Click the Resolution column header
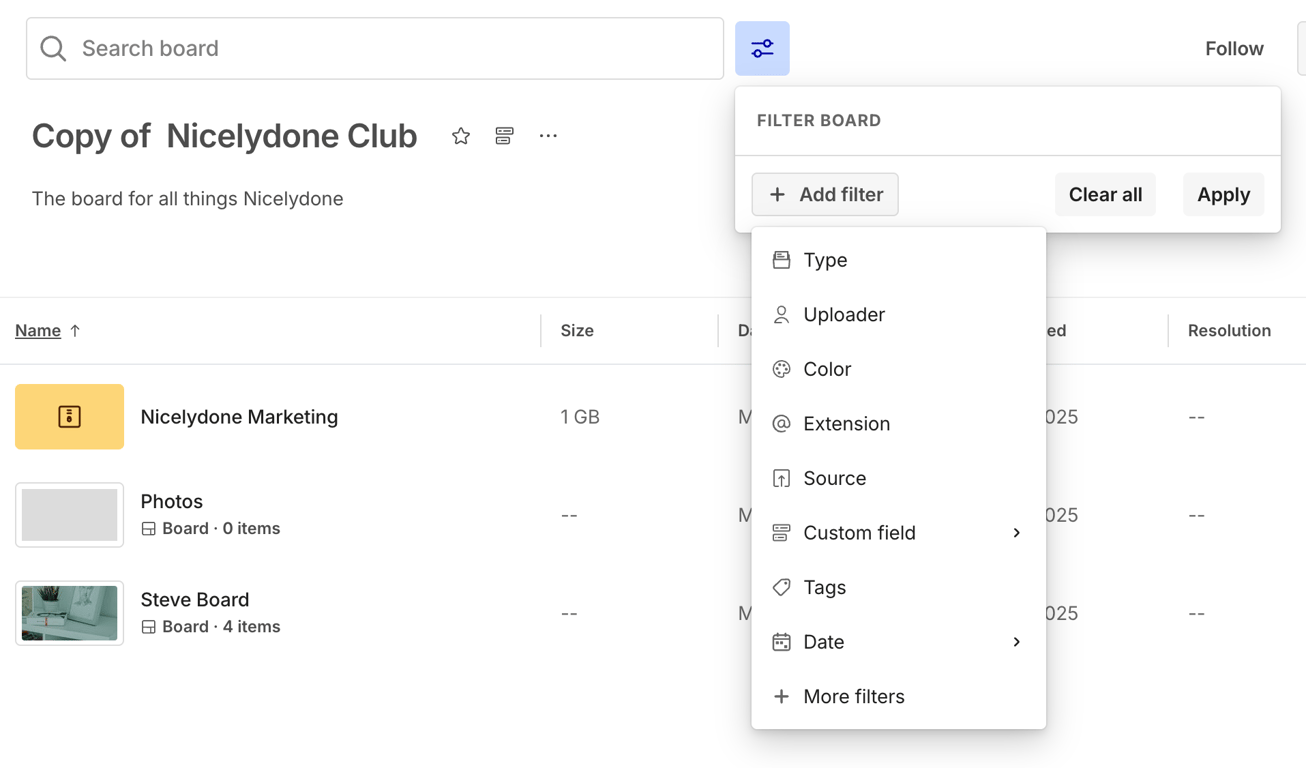The image size is (1306, 768). point(1229,330)
